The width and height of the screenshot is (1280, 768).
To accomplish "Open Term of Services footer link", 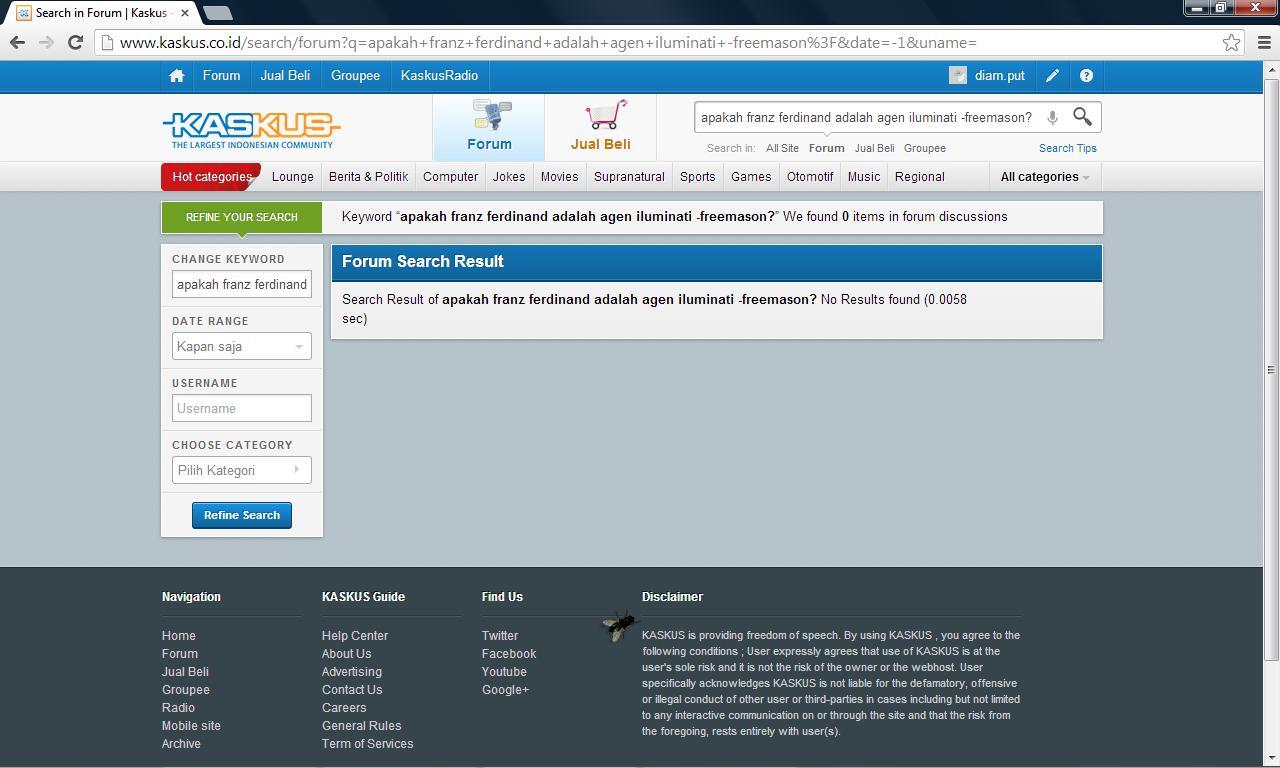I will pyautogui.click(x=367, y=744).
